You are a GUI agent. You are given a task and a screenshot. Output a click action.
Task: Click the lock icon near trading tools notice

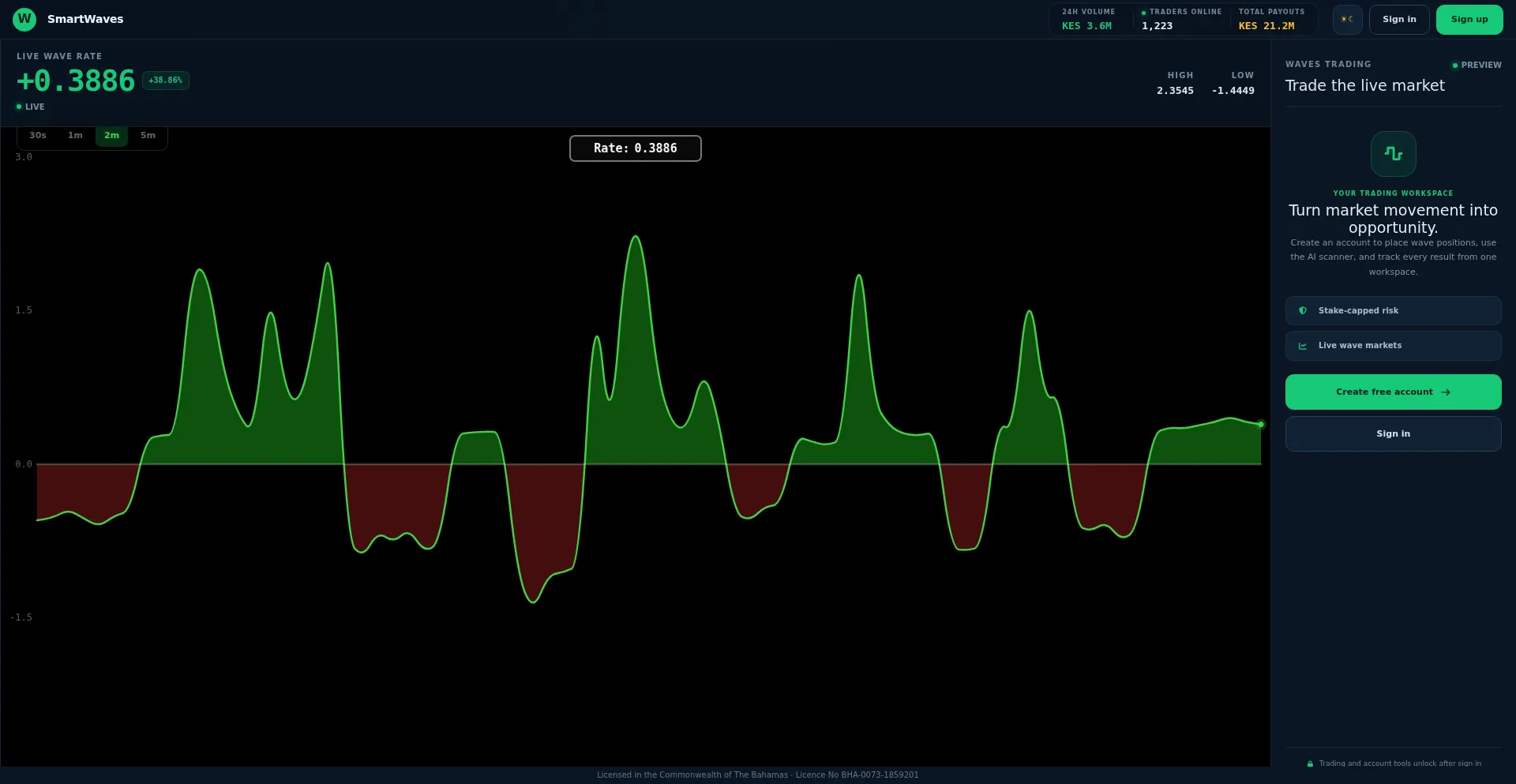point(1310,763)
